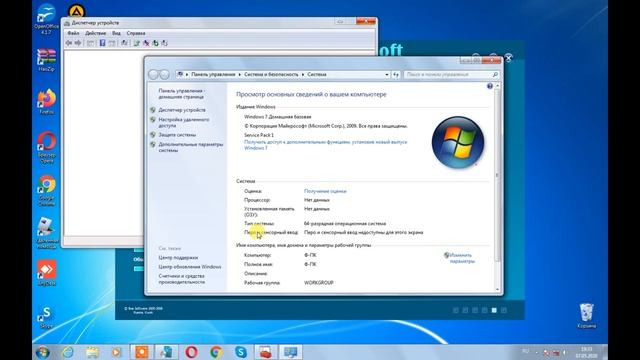This screenshot has height=360, width=640.
Task: Click Back arrow in Device Manager toolbar
Action: pos(69,43)
